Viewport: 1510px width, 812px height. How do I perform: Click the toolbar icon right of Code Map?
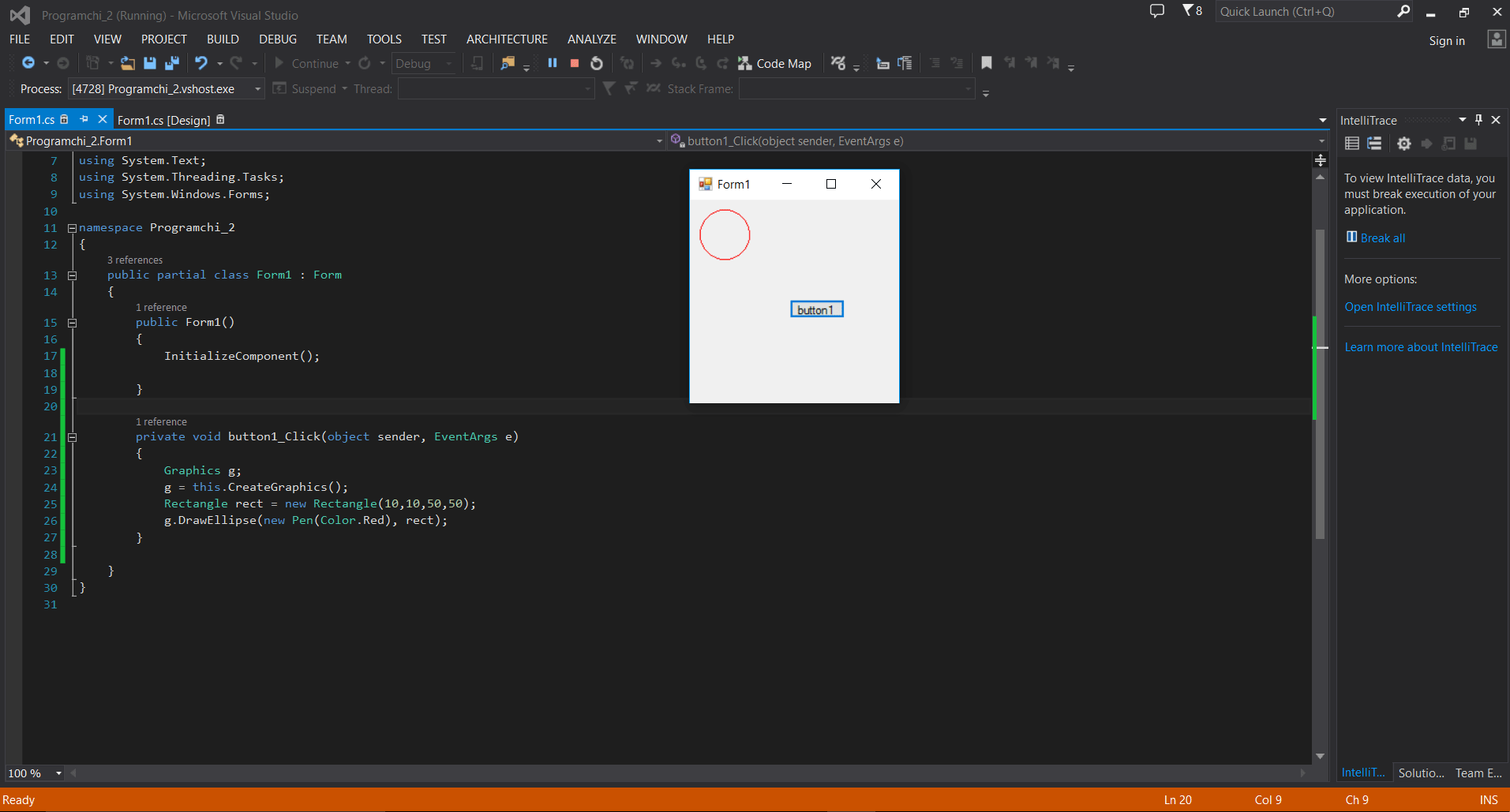click(838, 63)
